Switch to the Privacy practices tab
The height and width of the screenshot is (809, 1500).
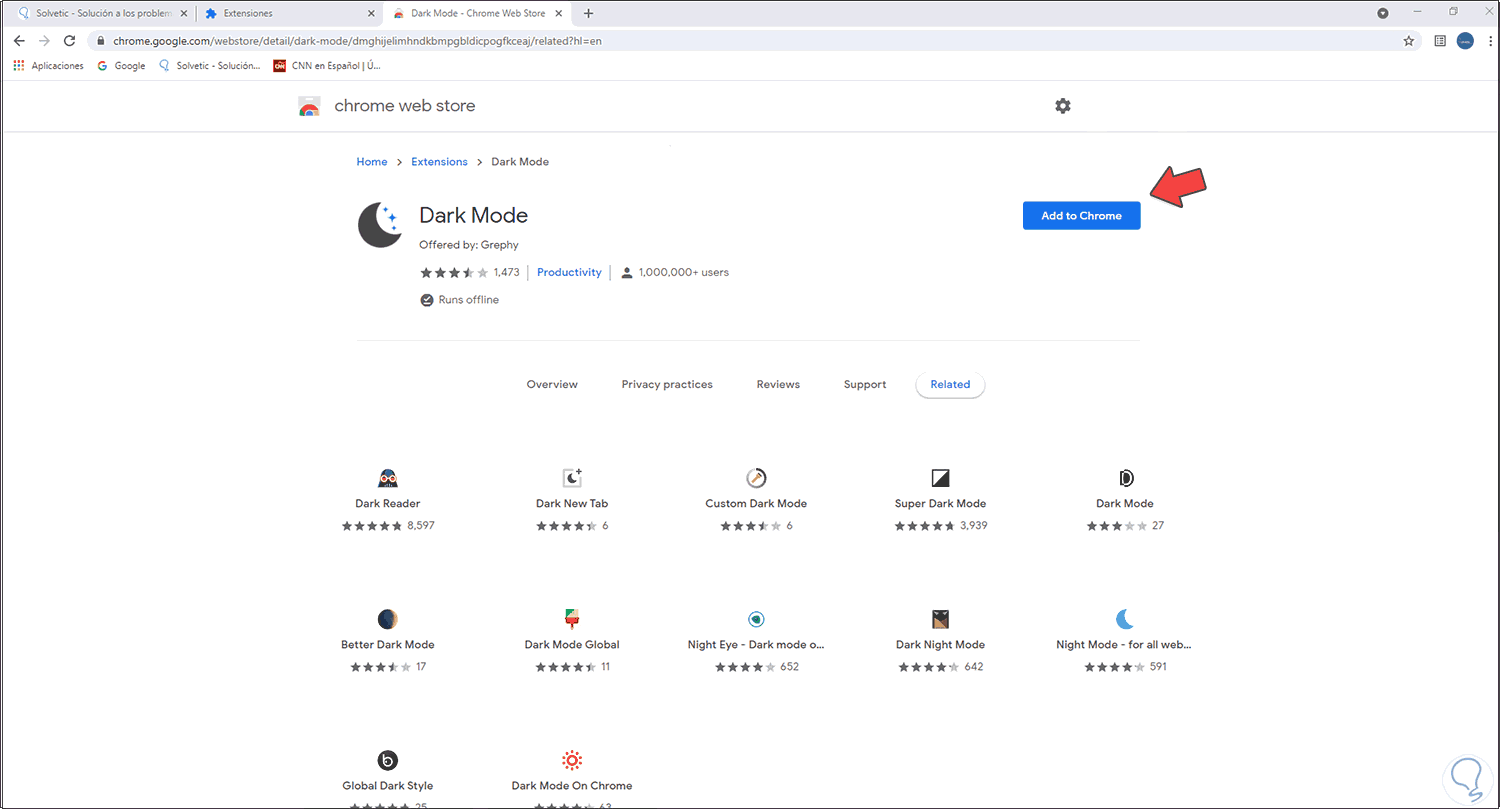tap(667, 385)
